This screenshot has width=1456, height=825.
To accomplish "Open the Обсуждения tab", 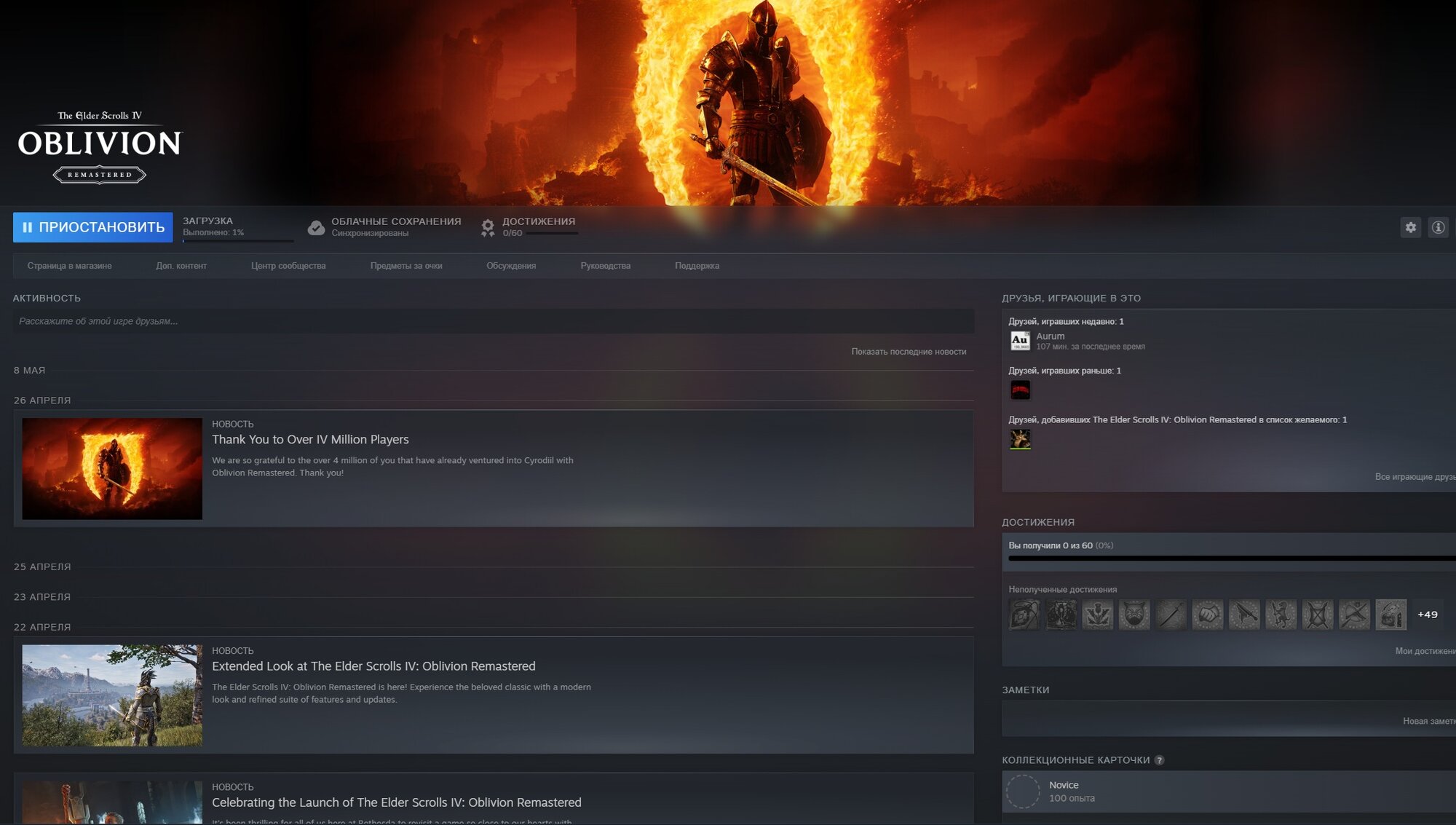I will pyautogui.click(x=511, y=266).
